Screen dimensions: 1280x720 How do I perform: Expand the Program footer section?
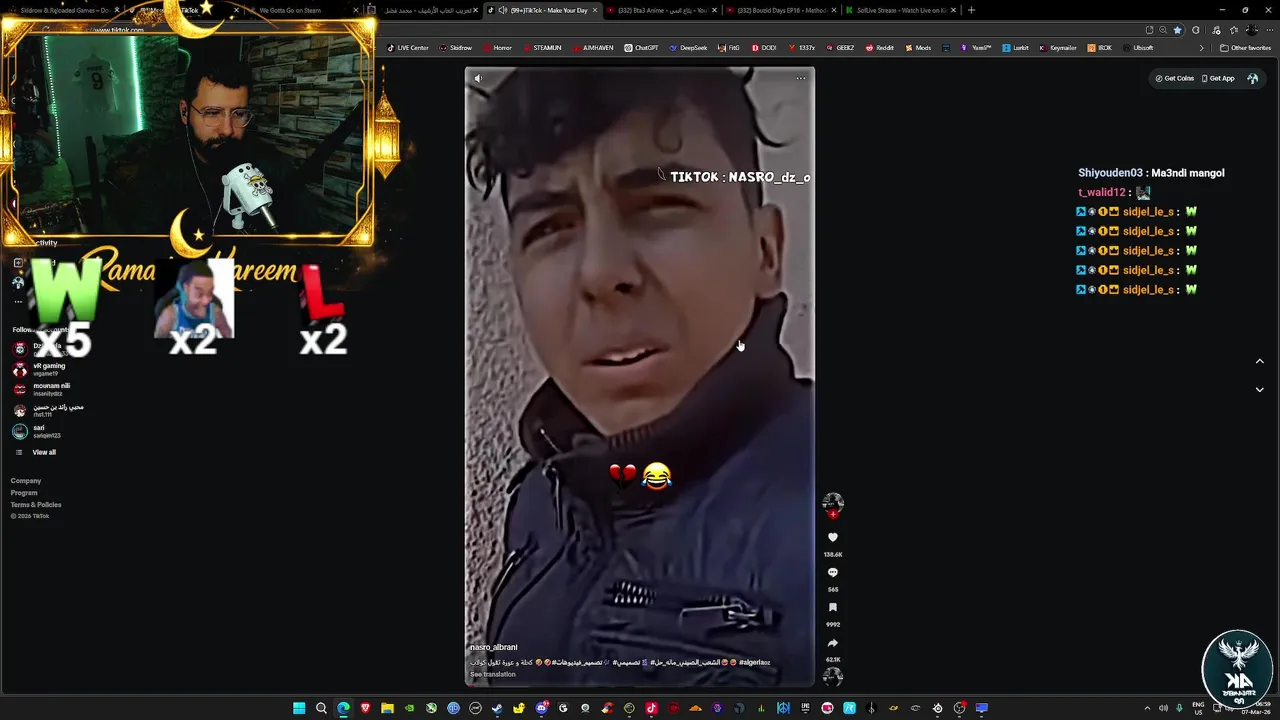[x=24, y=493]
